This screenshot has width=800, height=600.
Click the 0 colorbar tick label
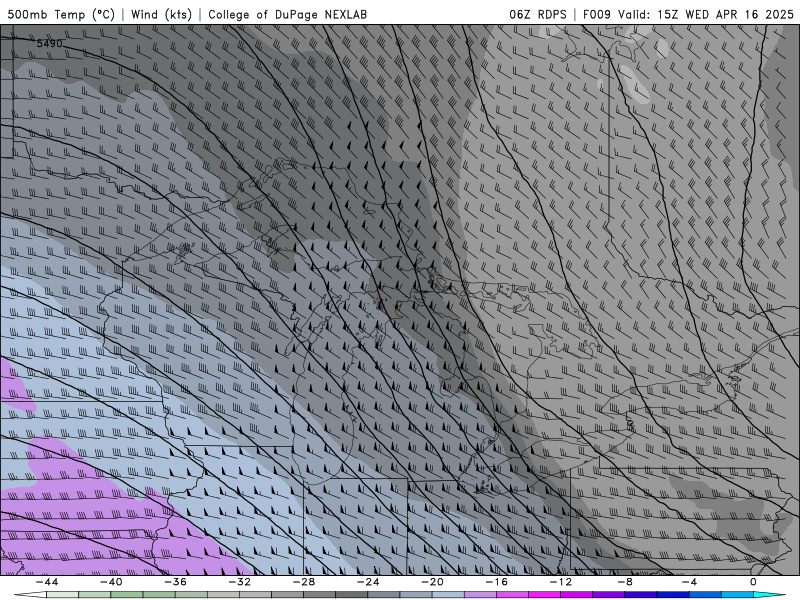coord(753,582)
